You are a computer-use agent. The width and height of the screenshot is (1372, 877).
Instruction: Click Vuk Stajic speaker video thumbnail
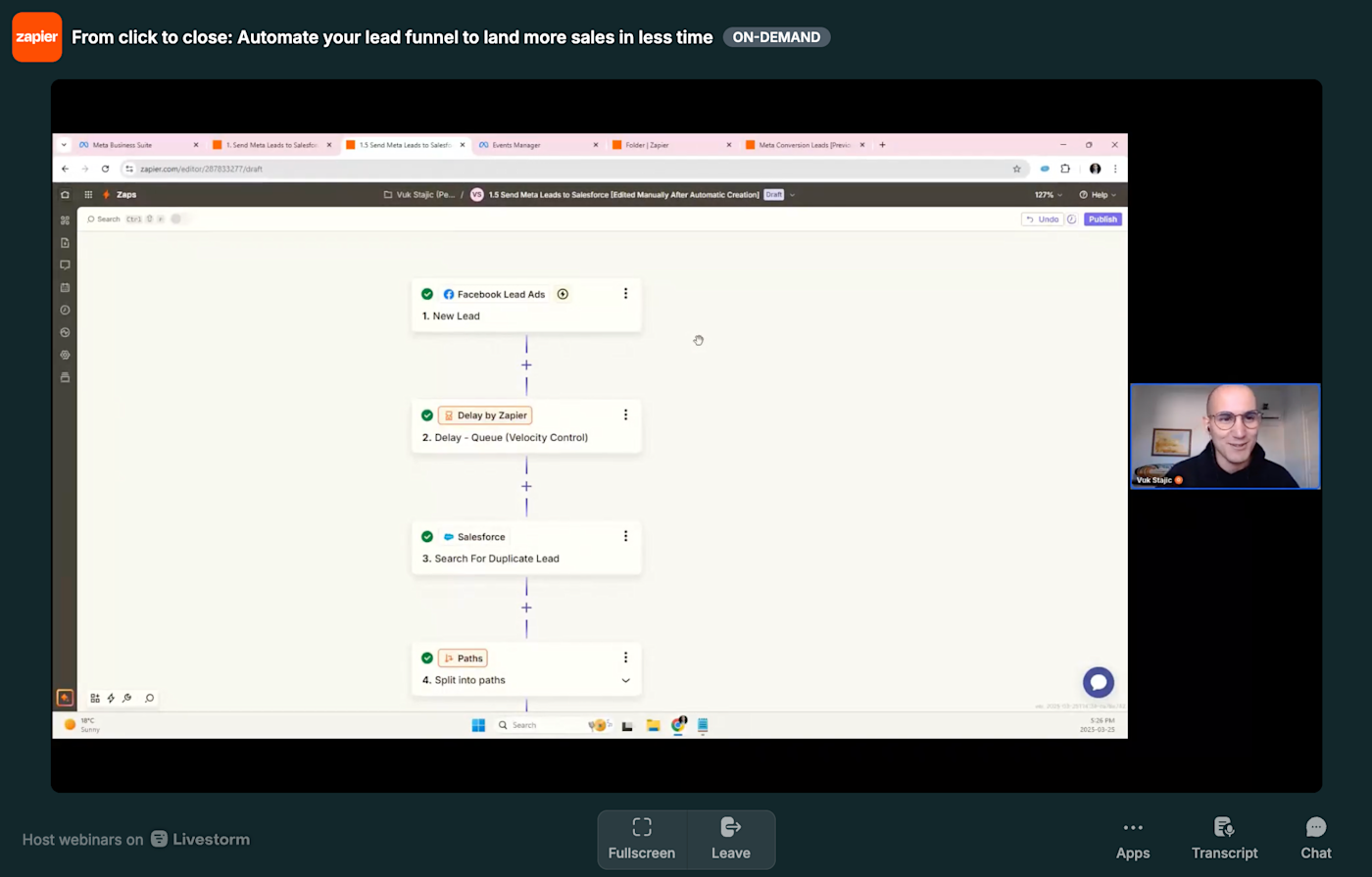[x=1225, y=436]
